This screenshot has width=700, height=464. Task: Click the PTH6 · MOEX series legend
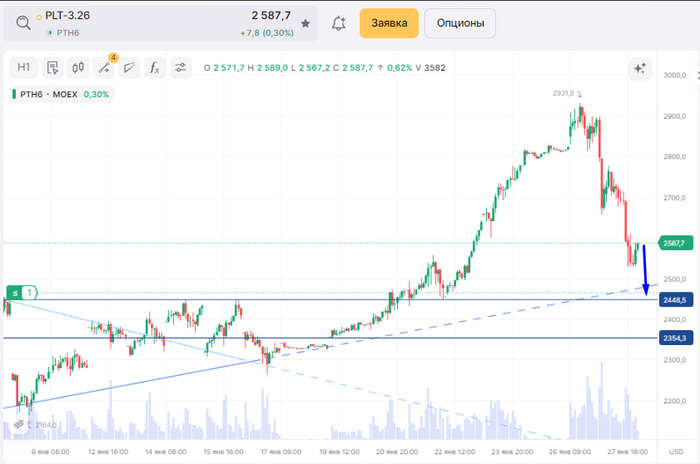click(x=60, y=95)
